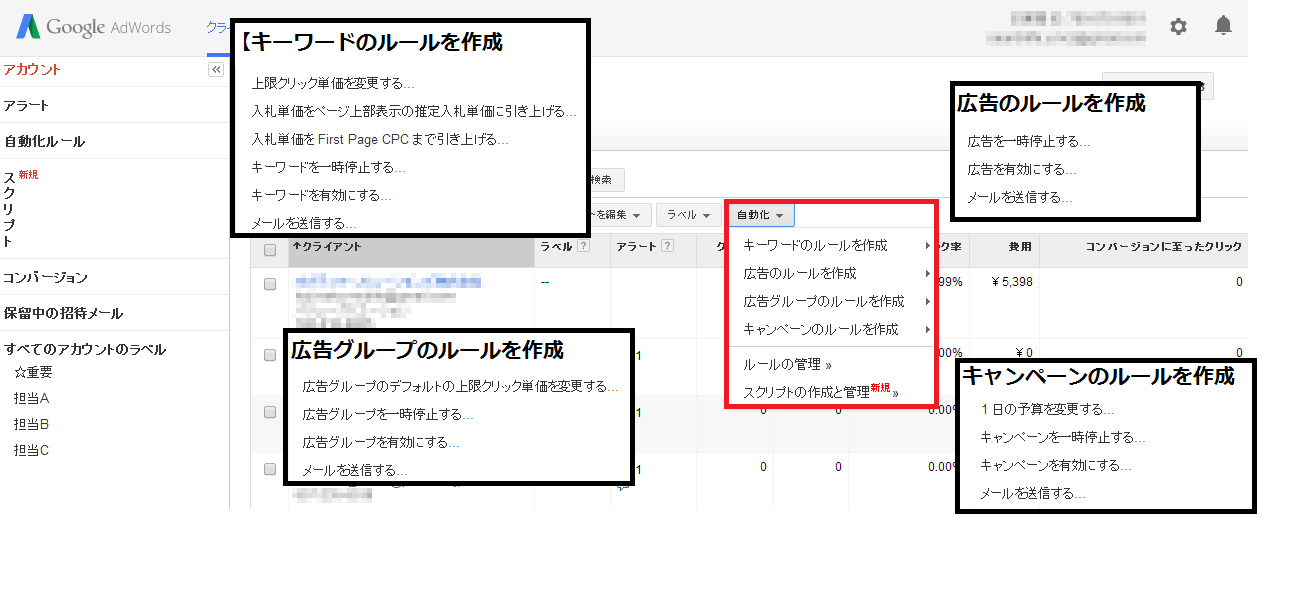Click the help icon beside ラベル column
The width and height of the screenshot is (1315, 594).
(x=582, y=247)
